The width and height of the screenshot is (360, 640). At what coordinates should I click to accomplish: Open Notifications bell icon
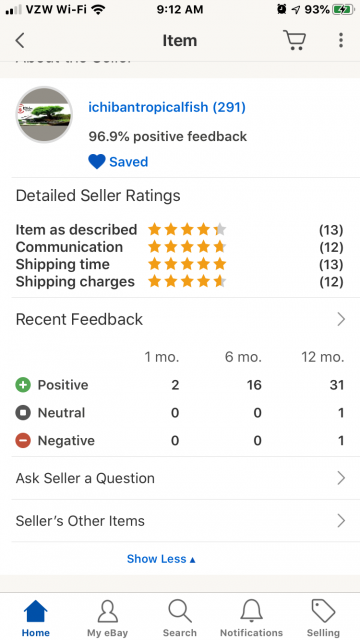click(251, 611)
